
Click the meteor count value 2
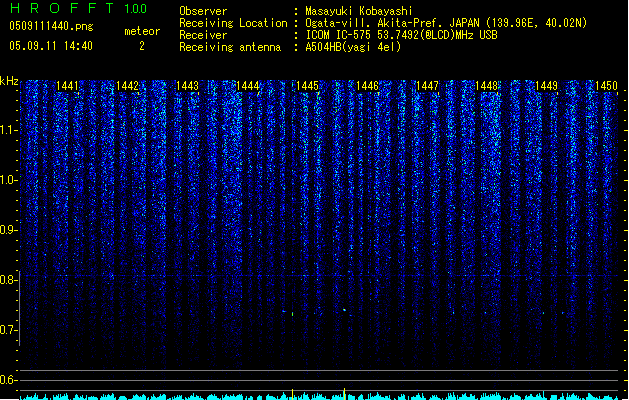pos(142,46)
